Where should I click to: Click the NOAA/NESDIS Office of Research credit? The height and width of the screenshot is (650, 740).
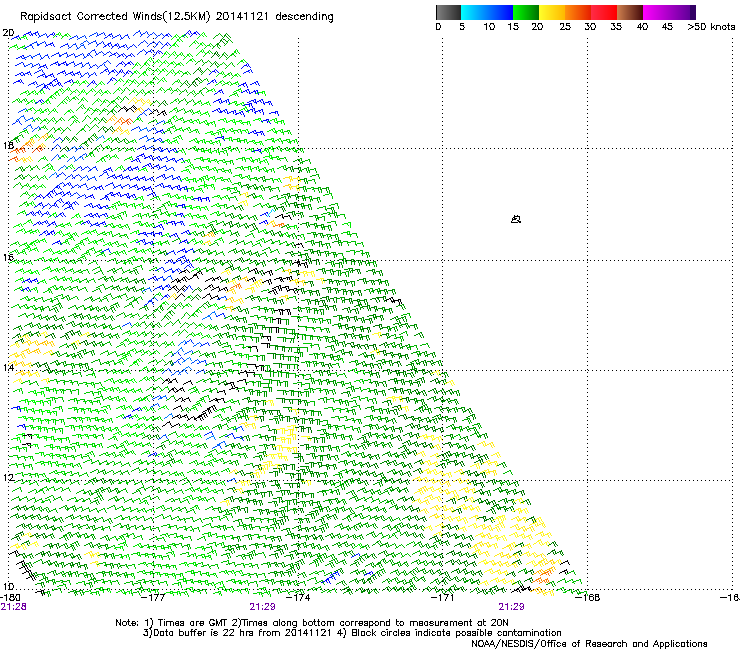coord(589,644)
